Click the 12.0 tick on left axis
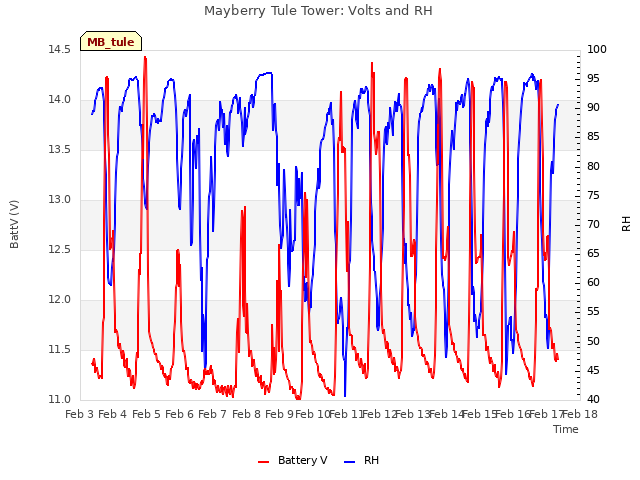The width and height of the screenshot is (640, 480). [59, 300]
